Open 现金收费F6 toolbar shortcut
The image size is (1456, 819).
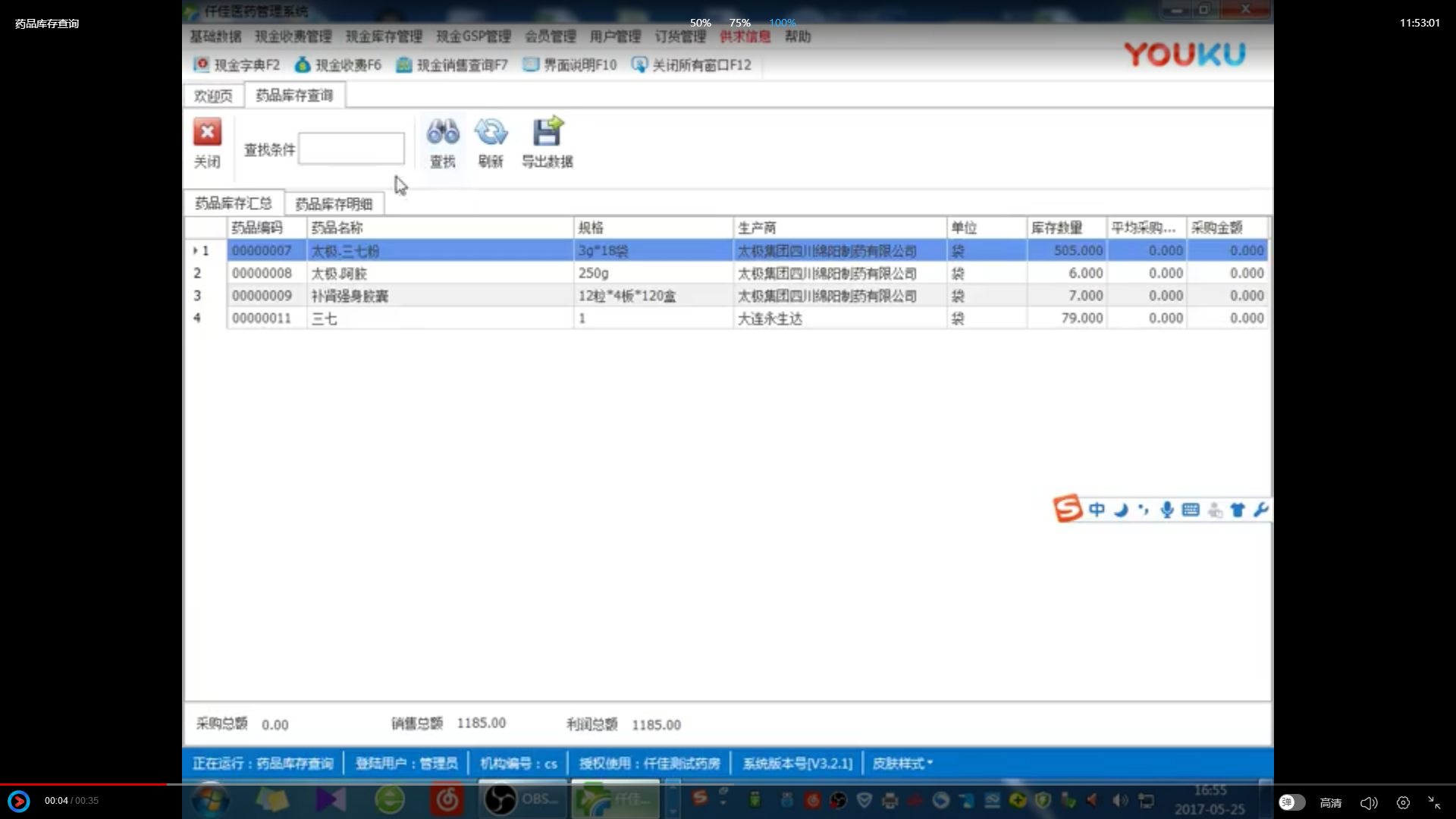tap(338, 65)
